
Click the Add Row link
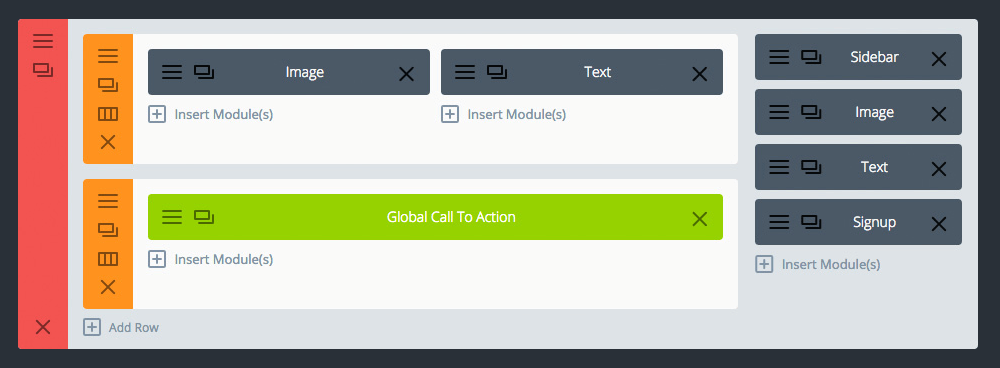pyautogui.click(x=121, y=327)
